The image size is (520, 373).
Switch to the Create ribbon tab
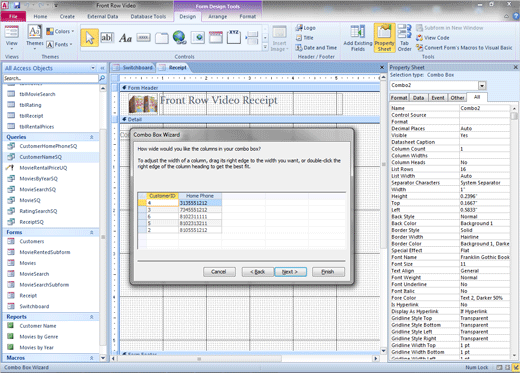point(67,16)
